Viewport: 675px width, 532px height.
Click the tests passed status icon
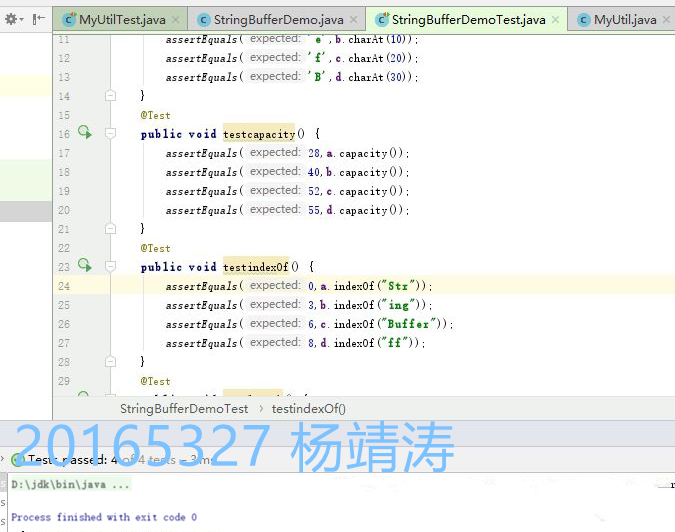18,460
